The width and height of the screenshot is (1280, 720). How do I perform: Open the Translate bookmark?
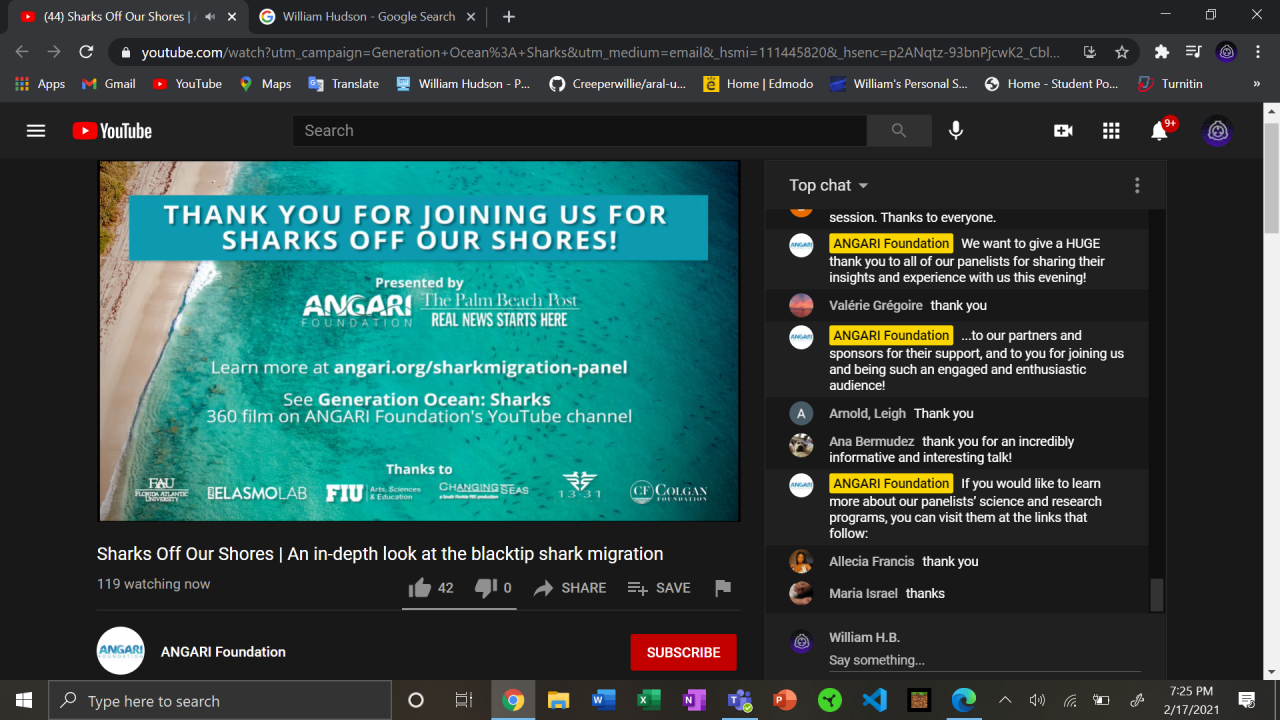[343, 84]
